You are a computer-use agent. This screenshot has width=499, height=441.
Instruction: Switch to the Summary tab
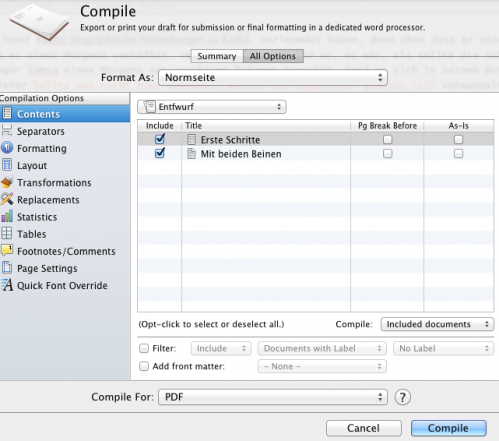pos(217,56)
